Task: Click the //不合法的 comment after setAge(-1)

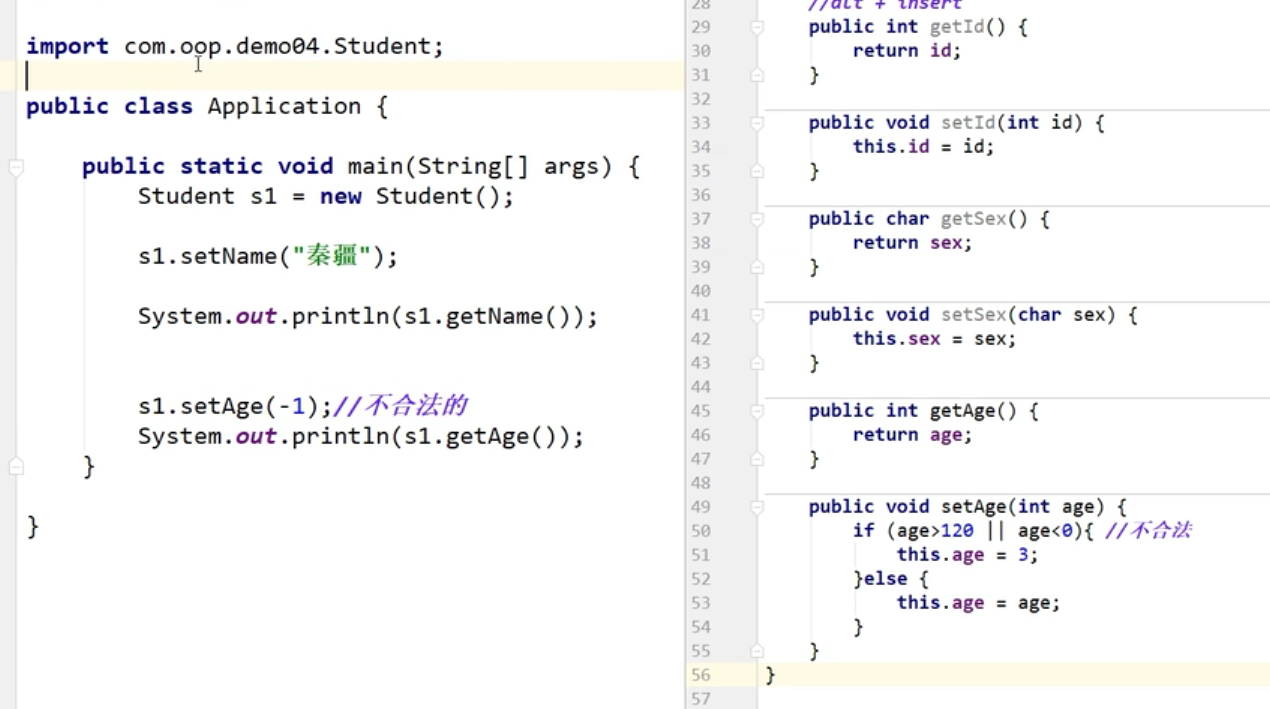Action: pos(399,406)
